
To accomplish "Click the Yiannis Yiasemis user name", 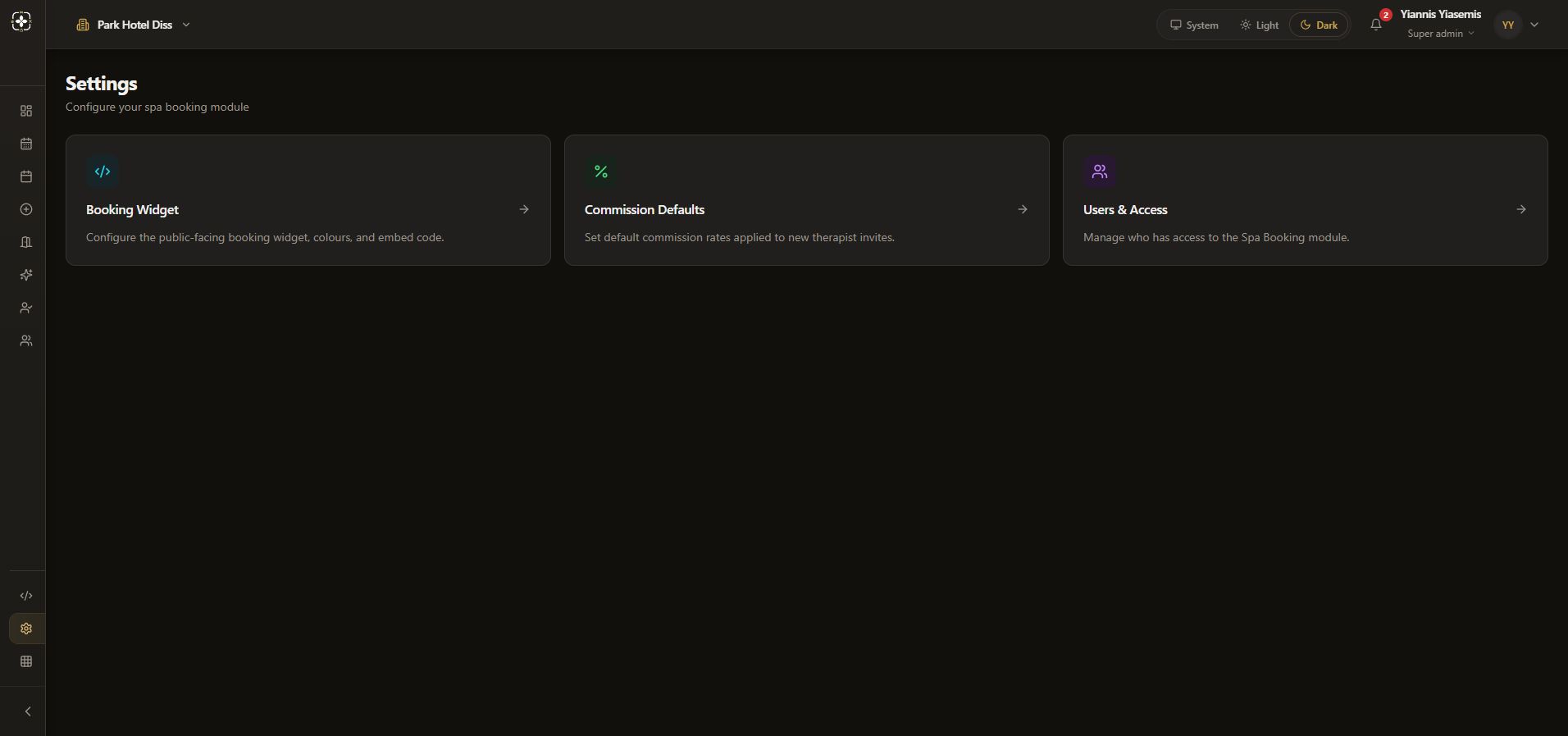I will tap(1441, 14).
